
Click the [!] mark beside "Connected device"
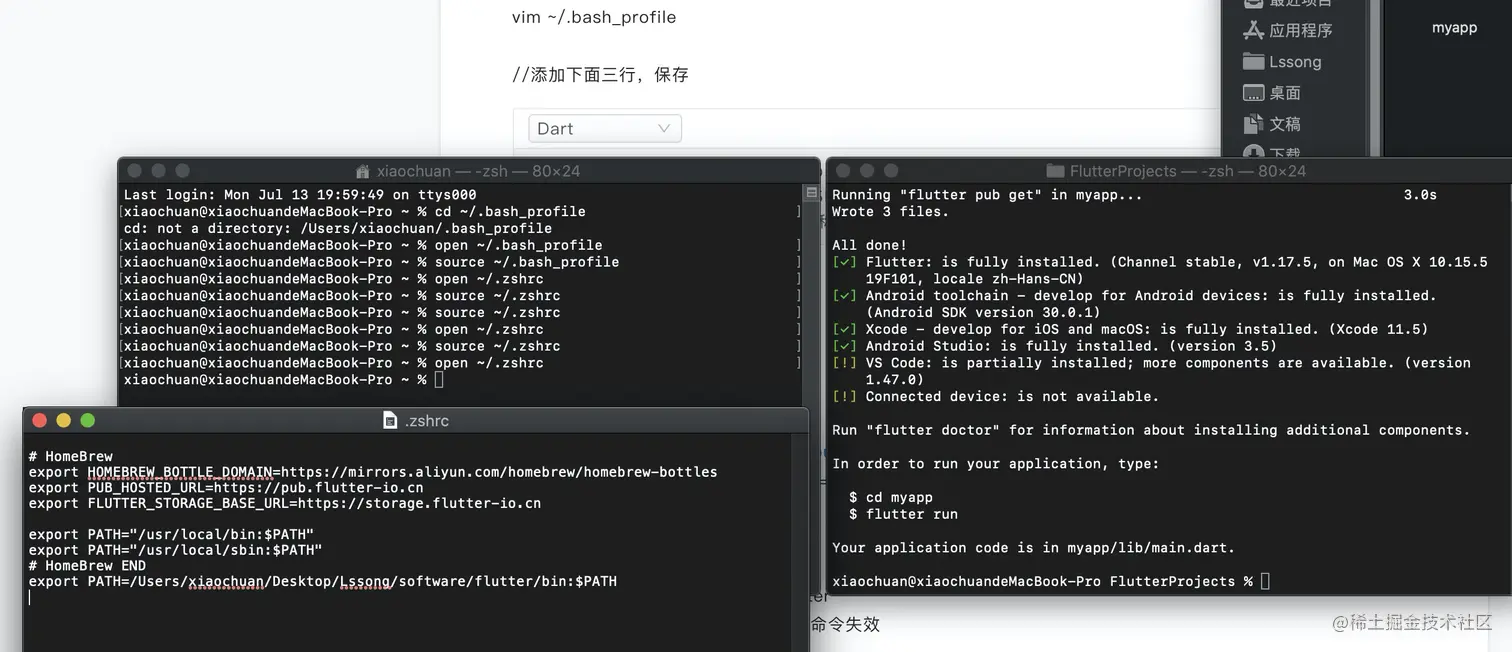click(845, 397)
